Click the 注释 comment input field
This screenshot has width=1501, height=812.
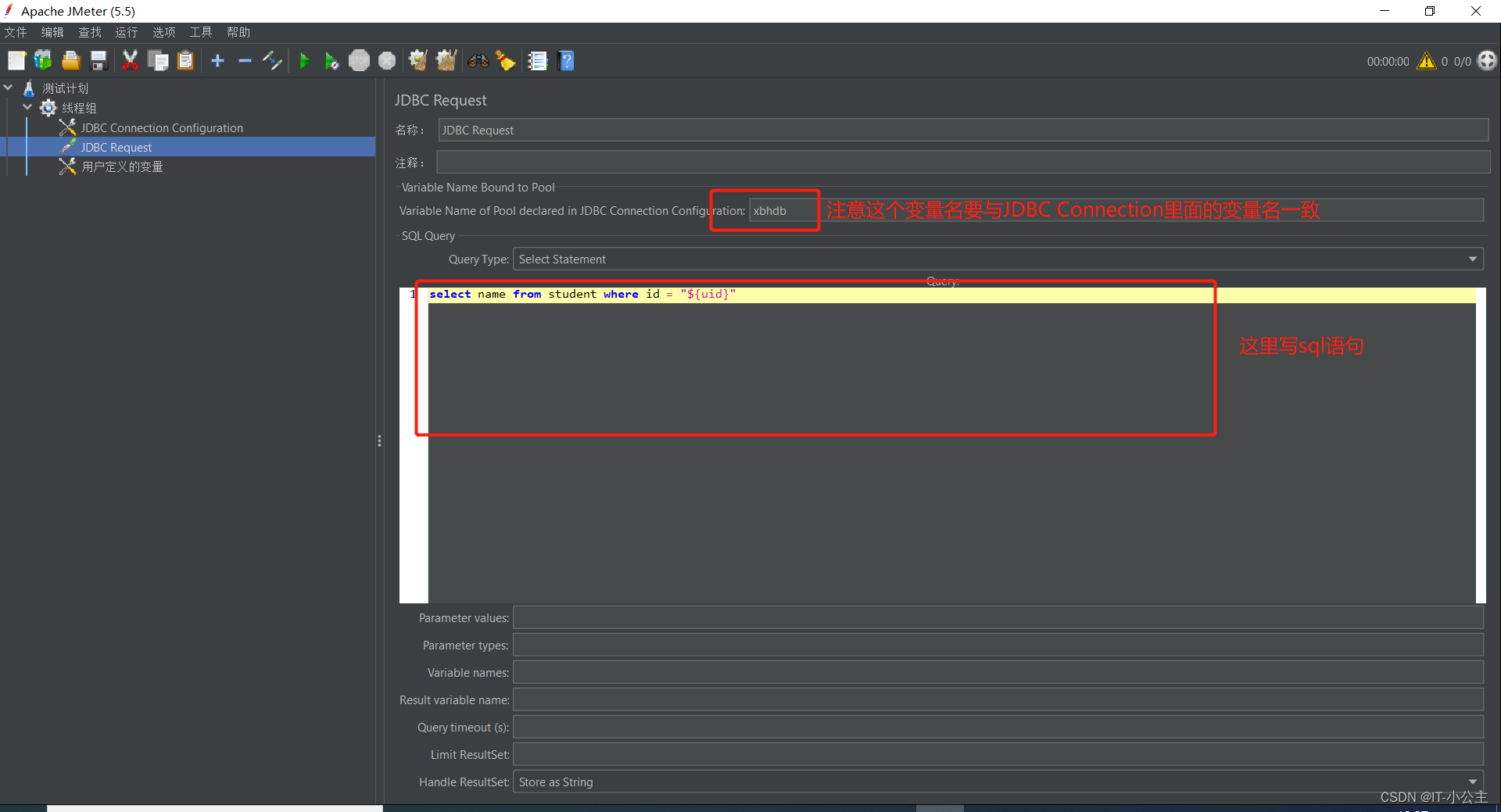click(x=963, y=163)
